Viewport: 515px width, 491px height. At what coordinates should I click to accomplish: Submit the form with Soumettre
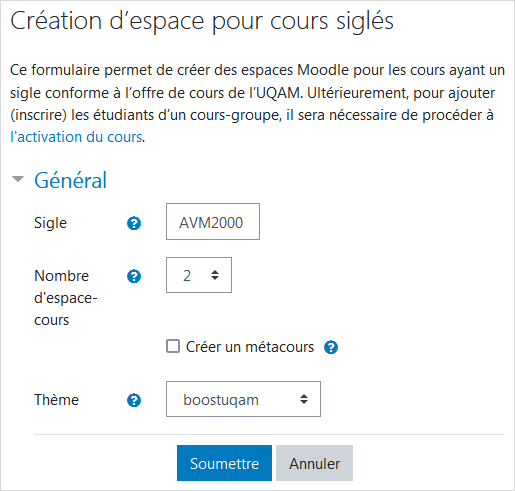224,463
